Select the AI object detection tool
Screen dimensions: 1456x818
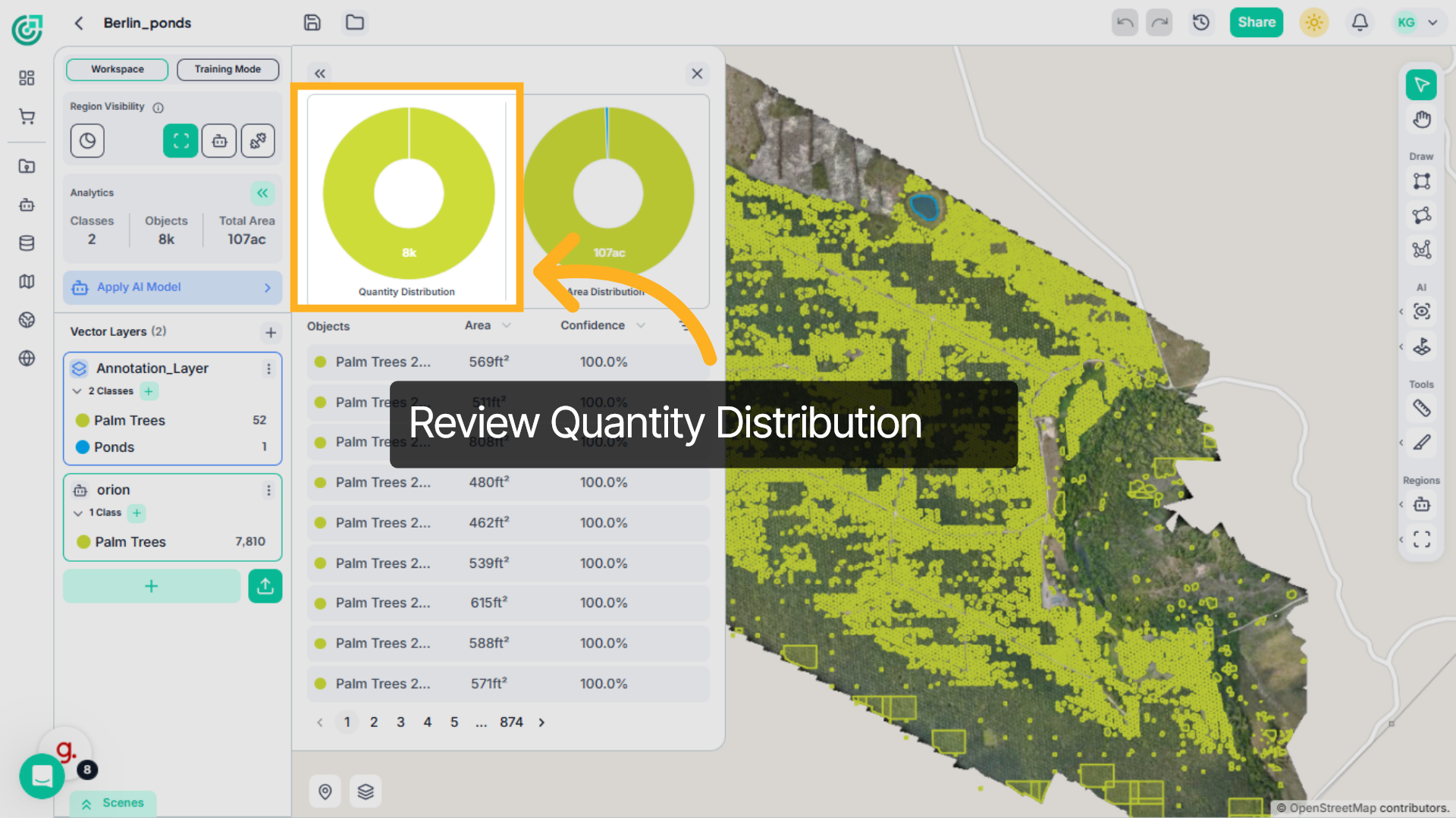click(x=1421, y=312)
